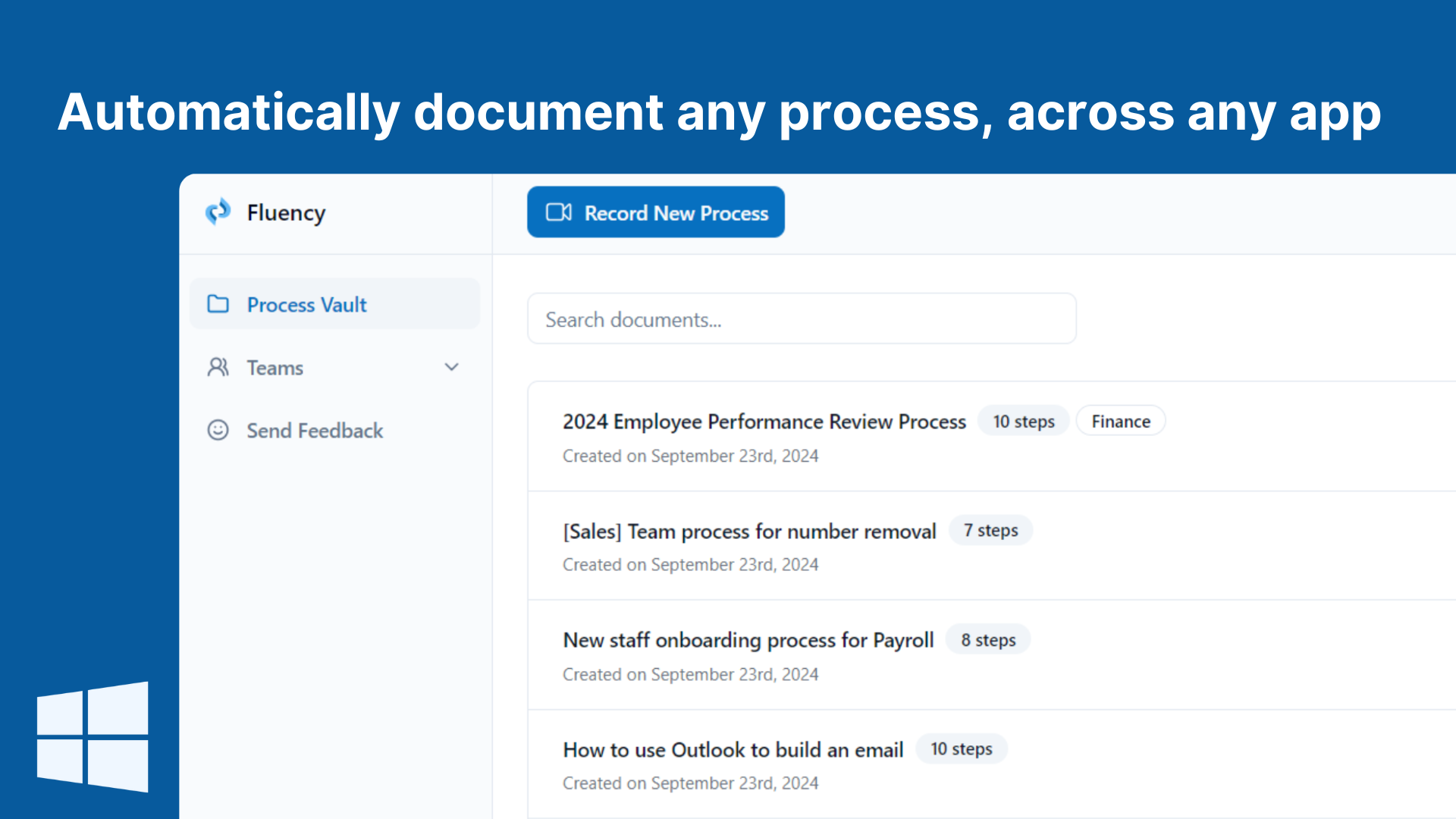The width and height of the screenshot is (1456, 819).
Task: Click the Fluency brand name
Action: point(286,212)
